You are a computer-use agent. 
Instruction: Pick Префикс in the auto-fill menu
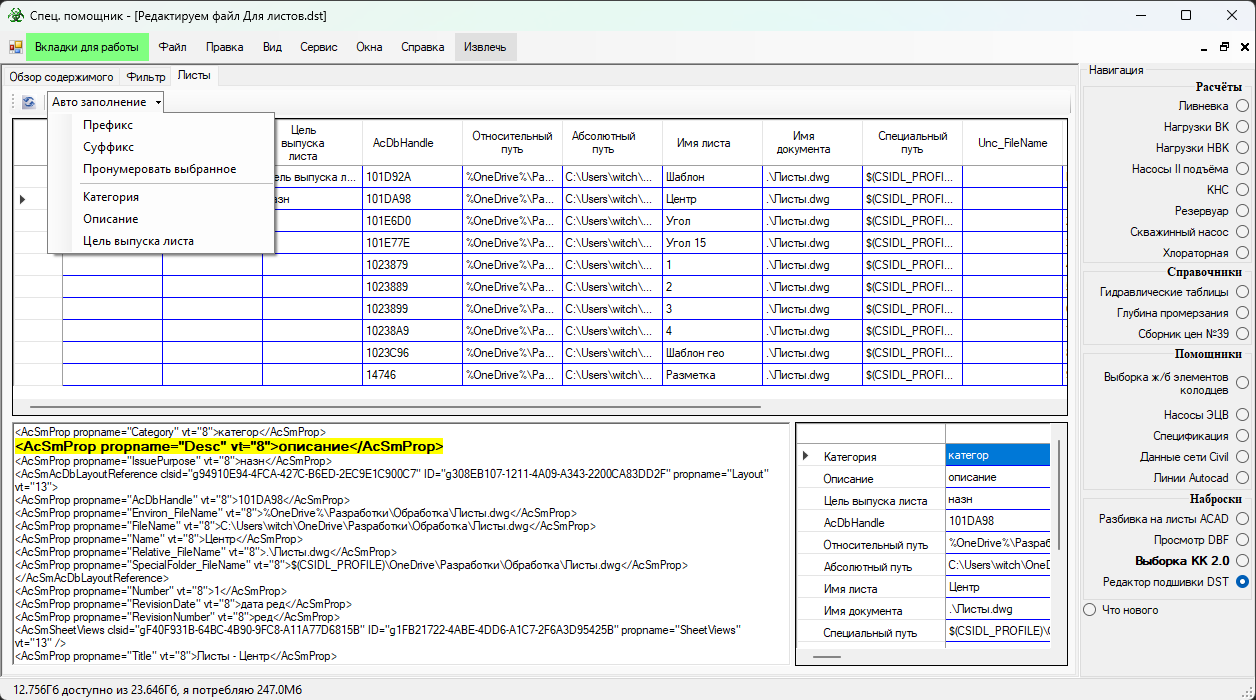tap(108, 125)
